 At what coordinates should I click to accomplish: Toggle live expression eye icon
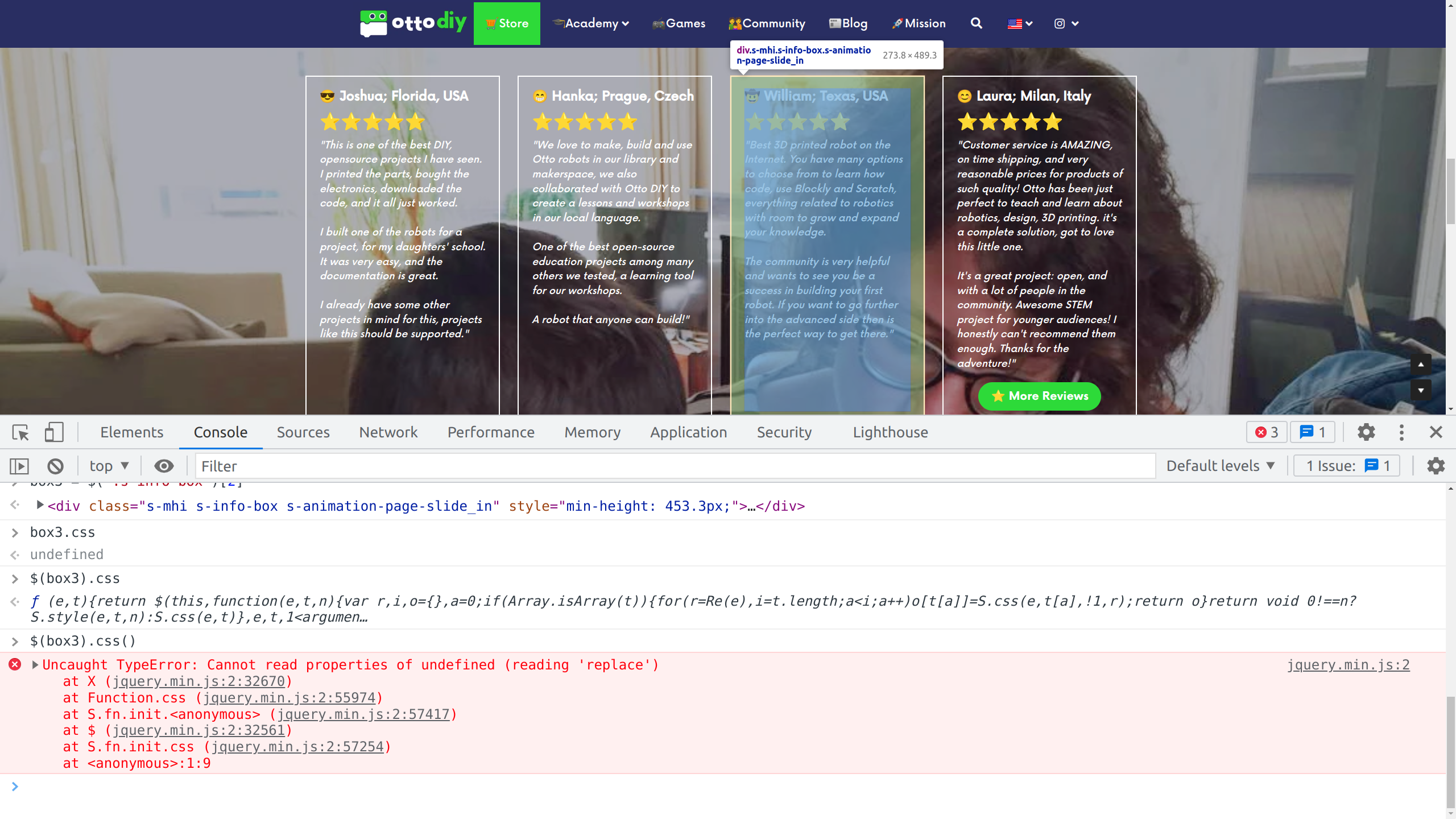click(164, 466)
